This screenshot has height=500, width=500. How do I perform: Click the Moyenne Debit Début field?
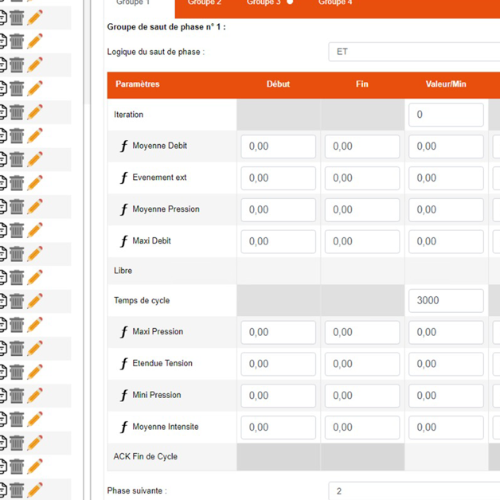tap(278, 146)
